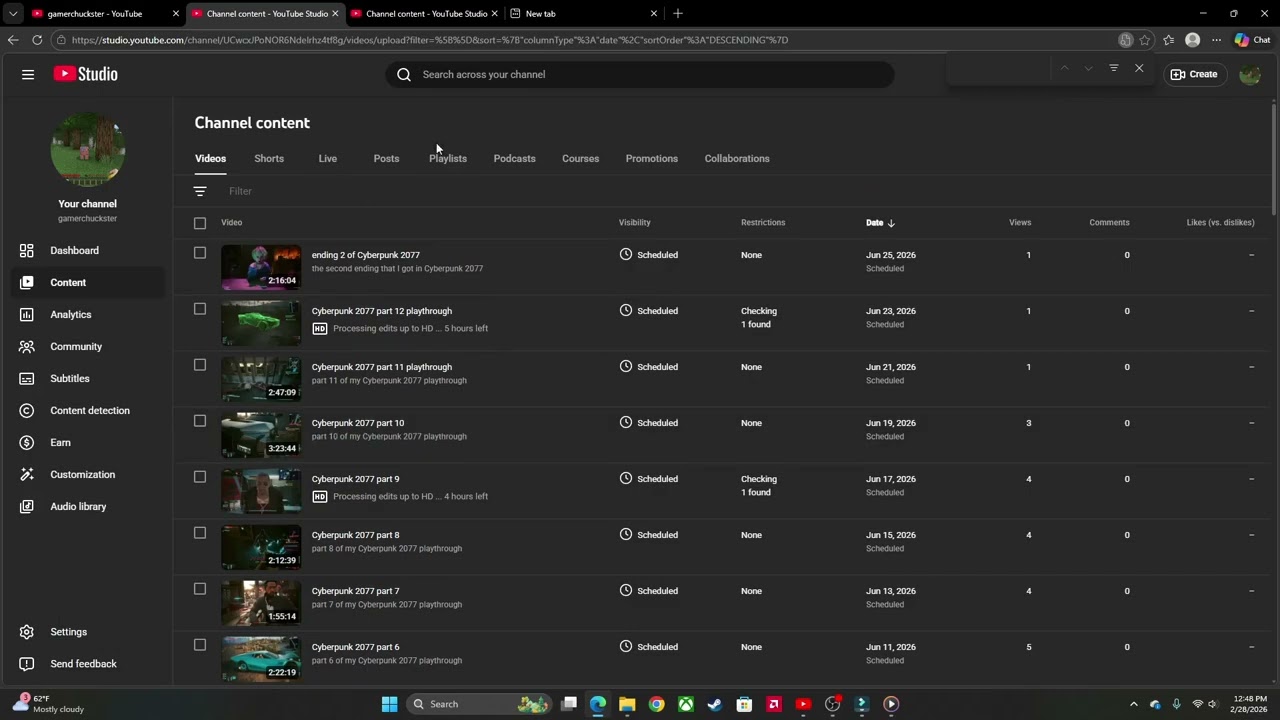Click the Create button
This screenshot has height=720, width=1280.
[x=1194, y=74]
